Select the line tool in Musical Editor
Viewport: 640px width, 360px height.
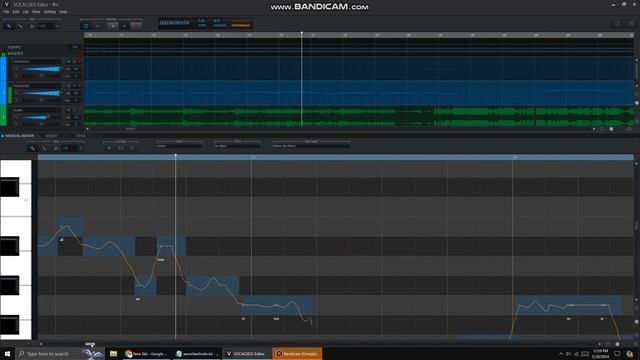point(44,148)
